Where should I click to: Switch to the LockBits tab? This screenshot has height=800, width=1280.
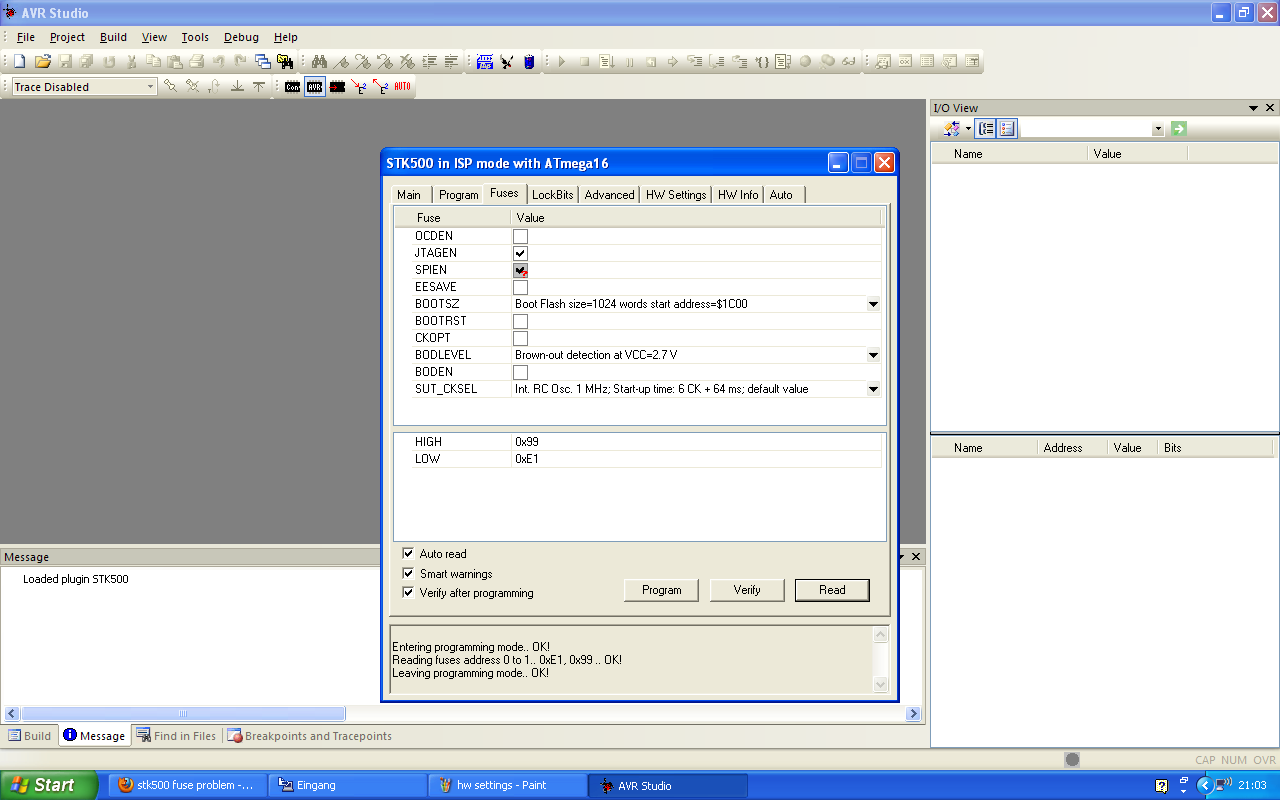552,195
